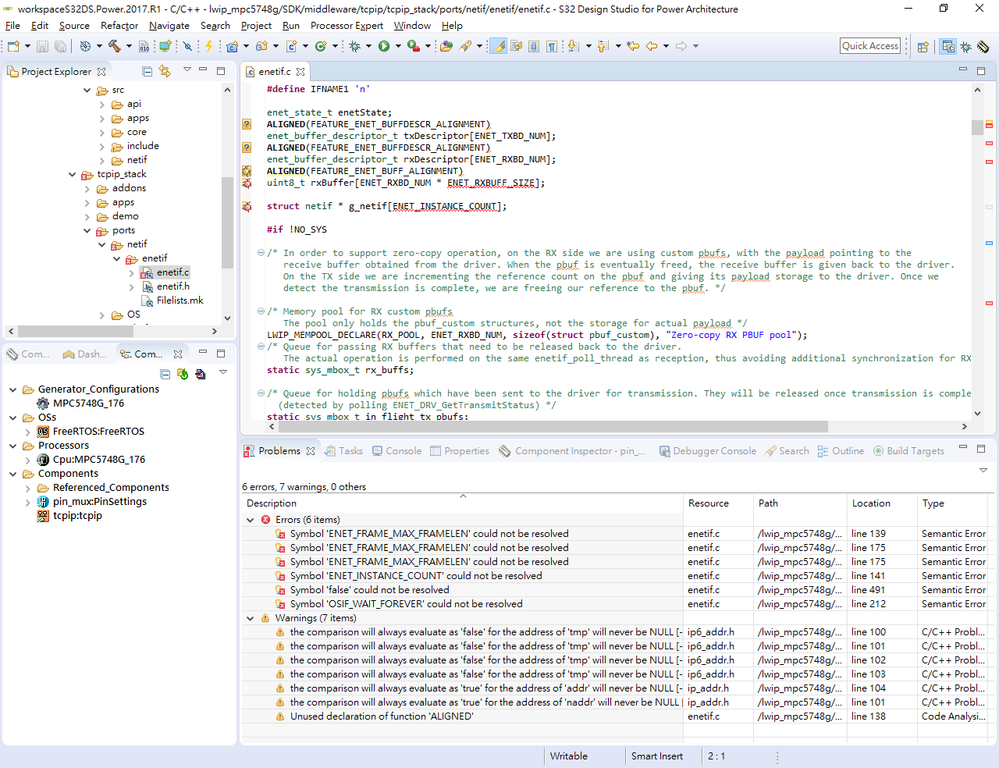Open the Processor Expert menu
This screenshot has height=768, width=999.
346,25
